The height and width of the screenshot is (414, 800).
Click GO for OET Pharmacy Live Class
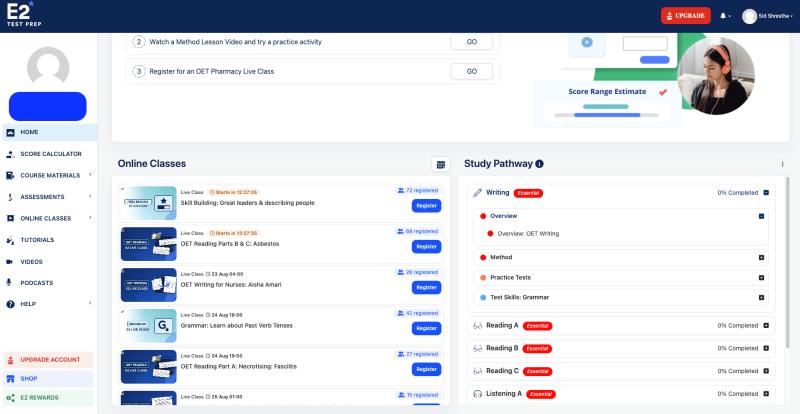[471, 71]
